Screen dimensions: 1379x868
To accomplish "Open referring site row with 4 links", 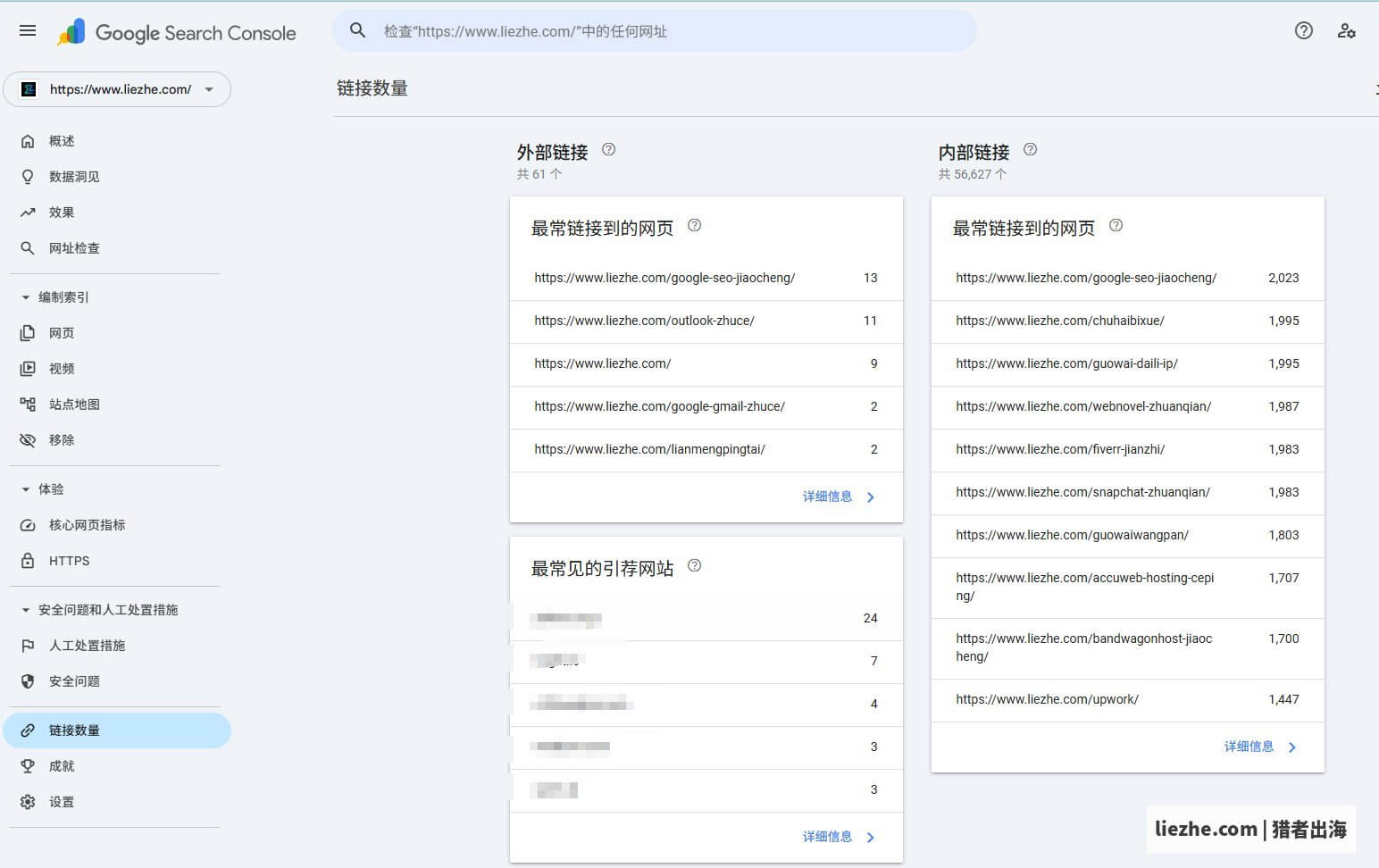I will pyautogui.click(x=706, y=705).
